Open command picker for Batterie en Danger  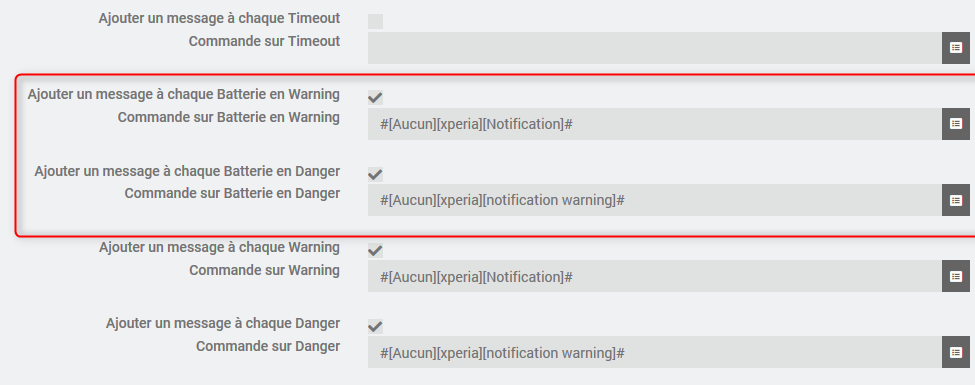tap(956, 200)
